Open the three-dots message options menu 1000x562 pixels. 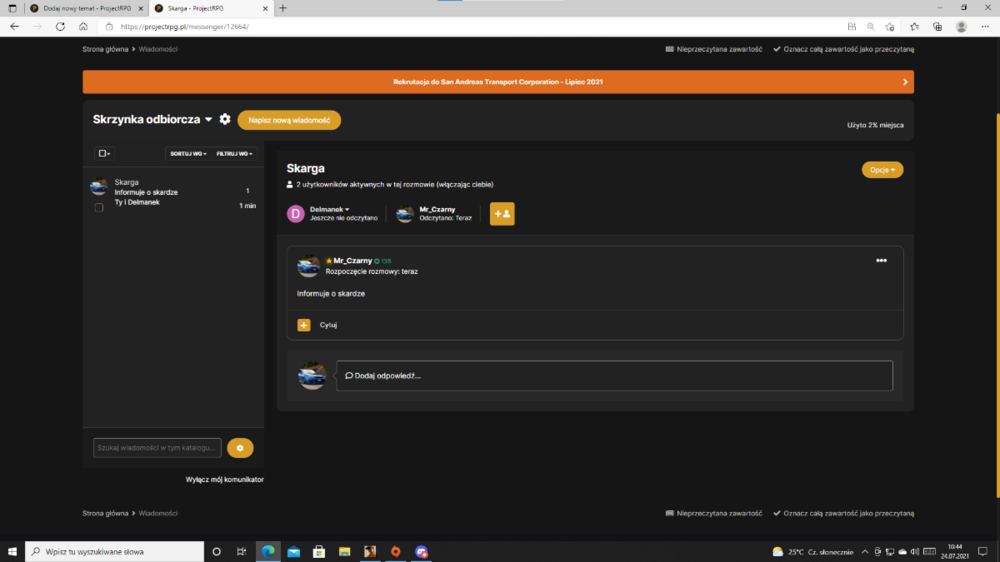(x=881, y=260)
